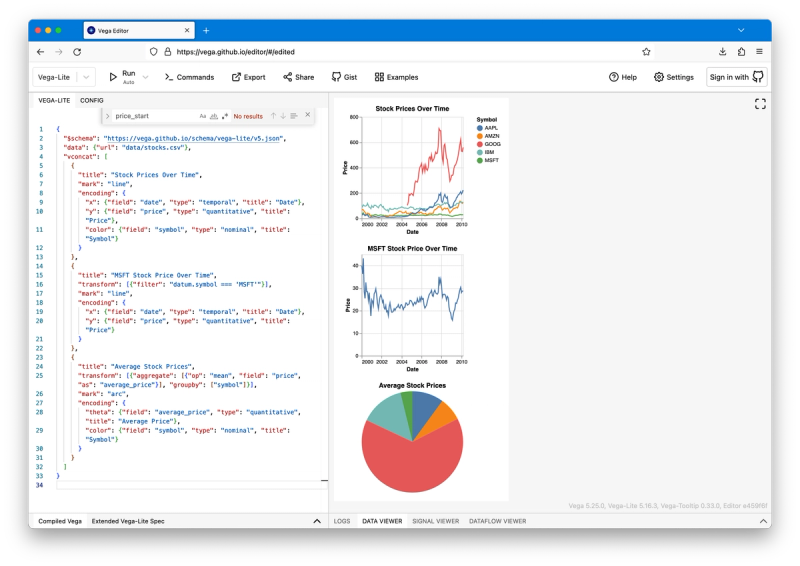Viewport: 800px width, 566px height.
Task: Toggle Match Case in find bar
Action: (x=203, y=116)
